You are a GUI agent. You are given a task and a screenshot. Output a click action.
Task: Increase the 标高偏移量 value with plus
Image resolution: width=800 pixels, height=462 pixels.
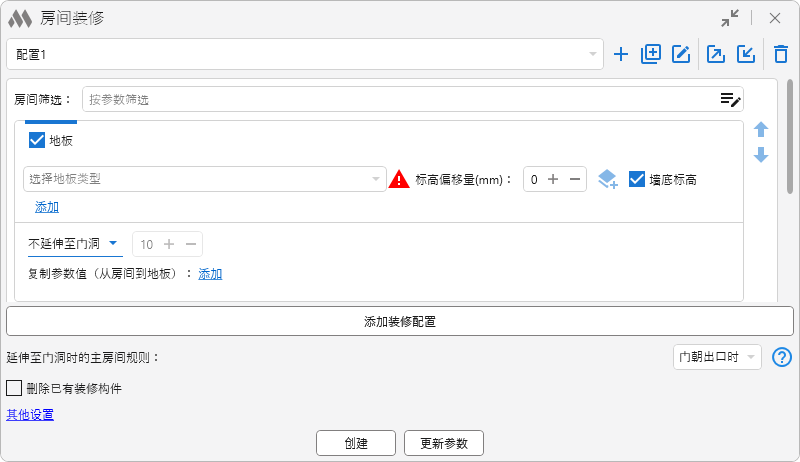click(x=553, y=180)
